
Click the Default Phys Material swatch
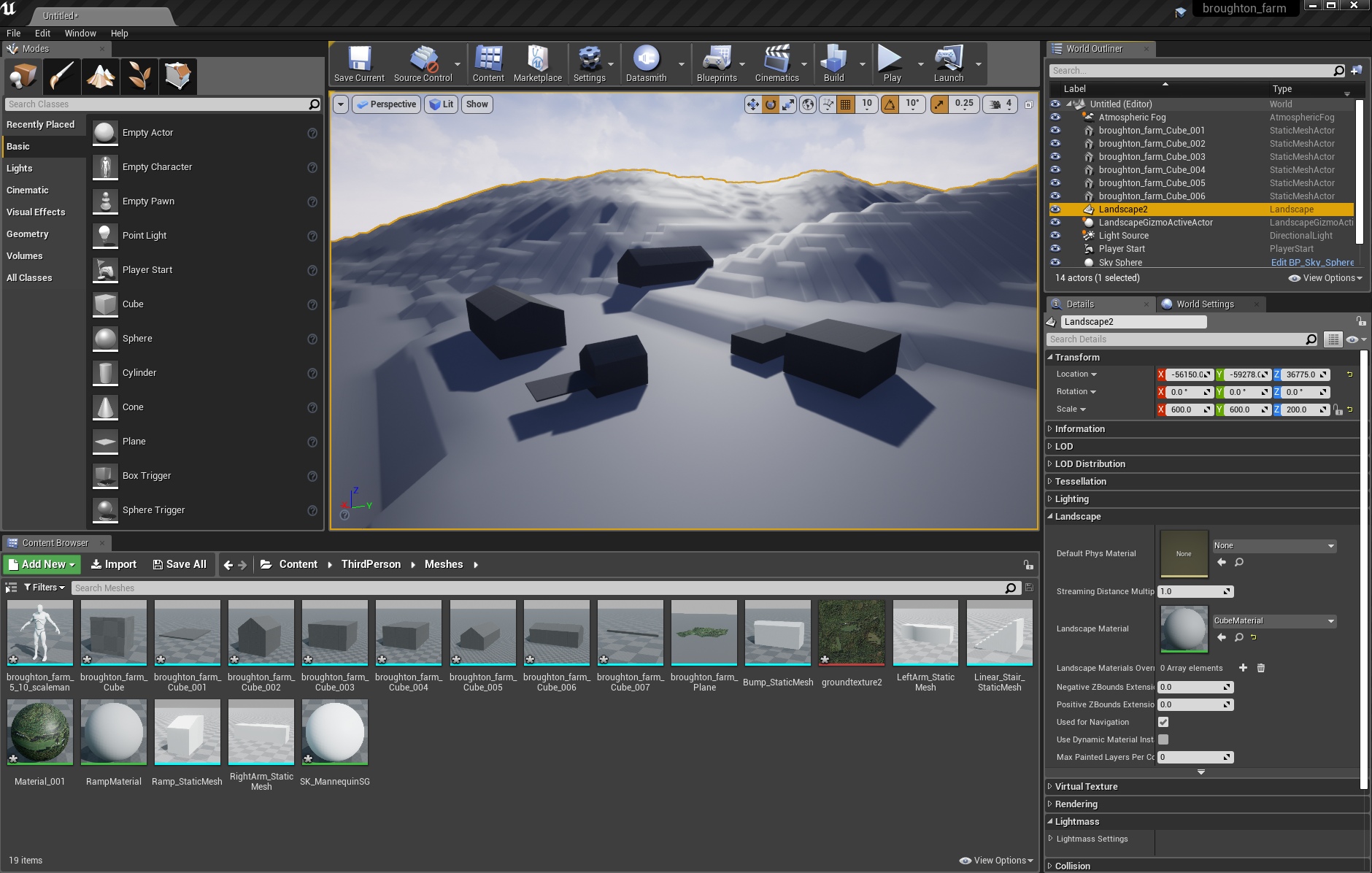(1184, 553)
